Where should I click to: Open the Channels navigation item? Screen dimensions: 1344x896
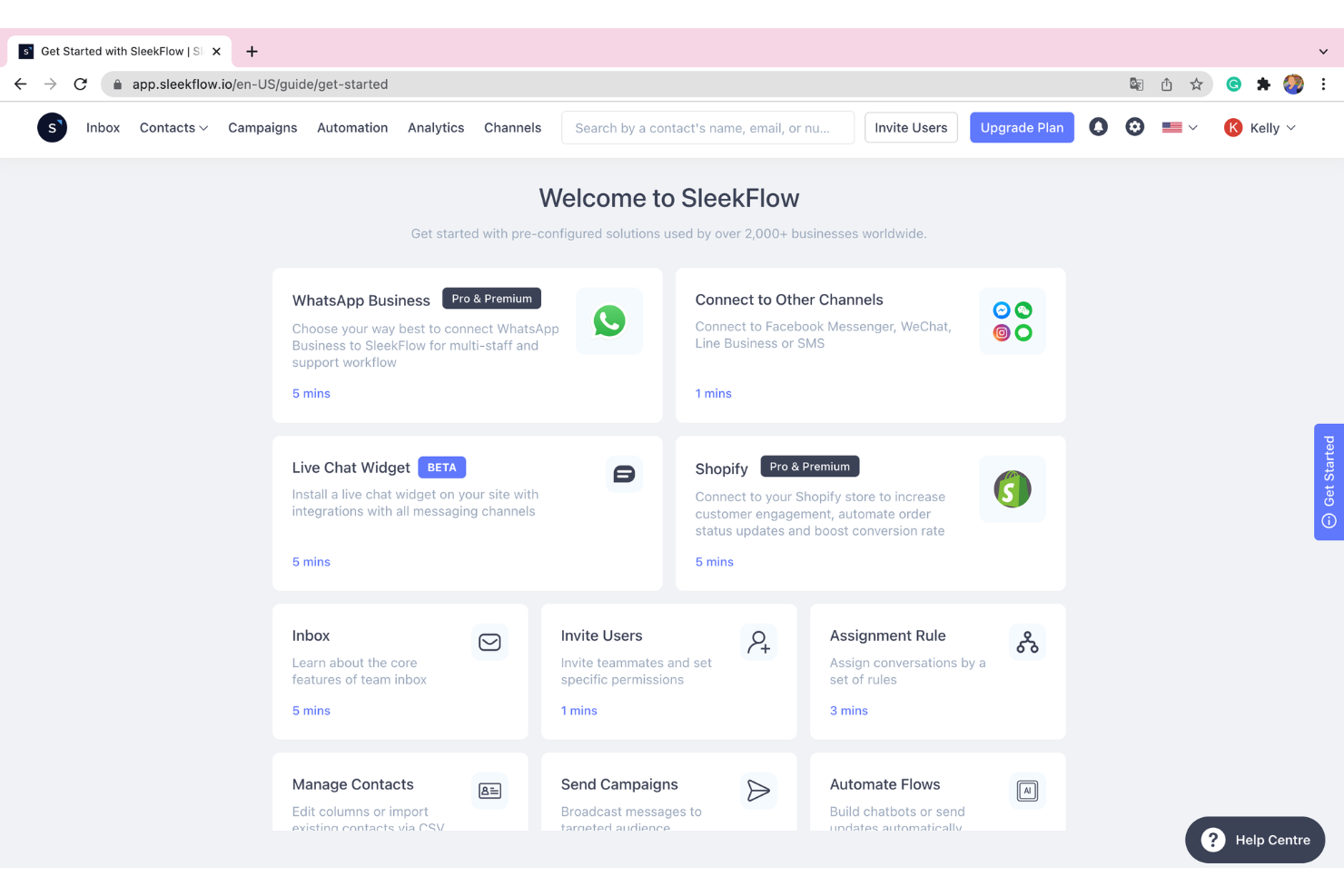click(512, 128)
